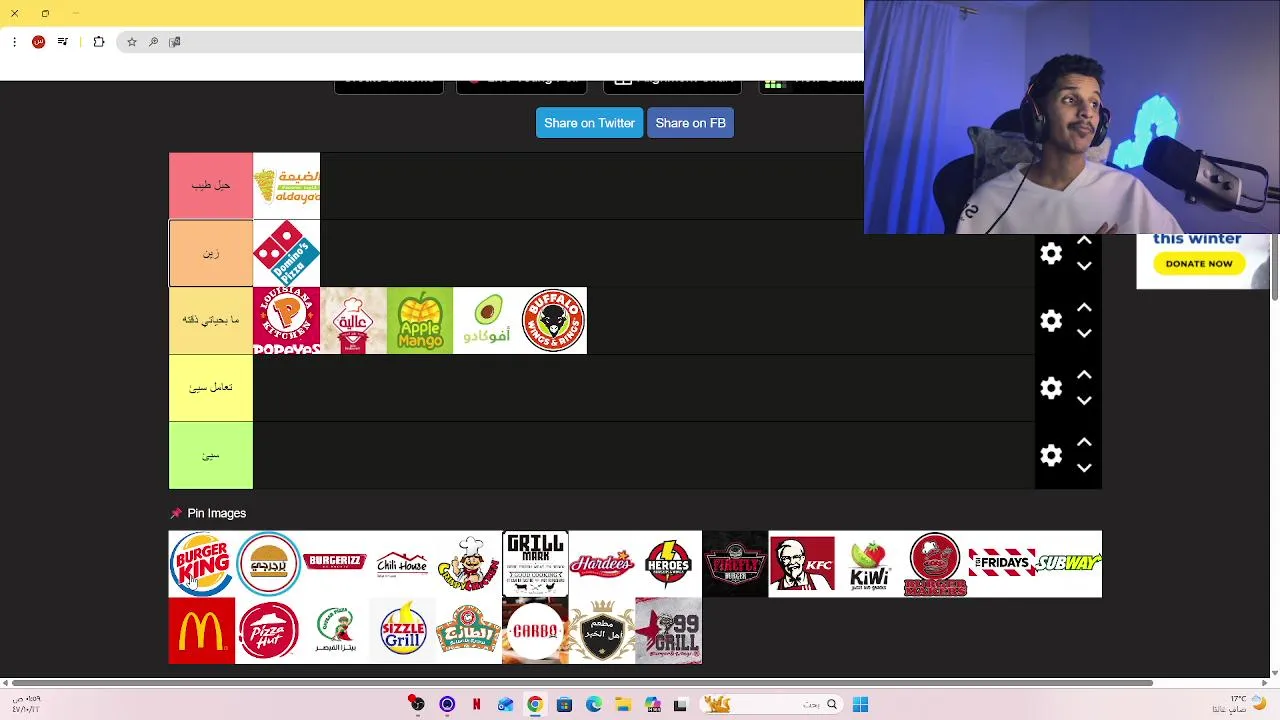Select the pink top tier label
This screenshot has height=720, width=1280.
click(x=211, y=186)
